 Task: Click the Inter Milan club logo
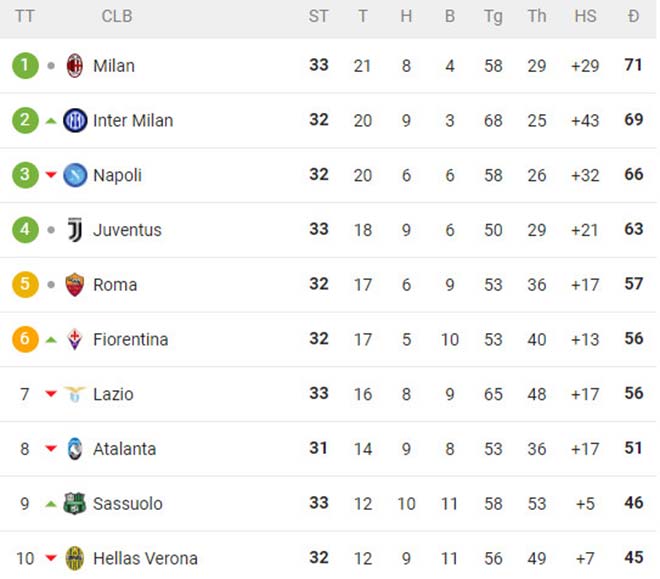(x=75, y=121)
